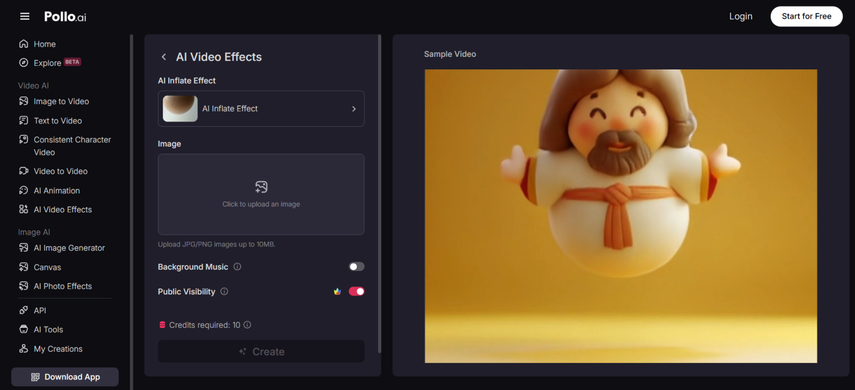The height and width of the screenshot is (390, 855).
Task: Click the AI Image Generator icon
Action: tap(23, 248)
